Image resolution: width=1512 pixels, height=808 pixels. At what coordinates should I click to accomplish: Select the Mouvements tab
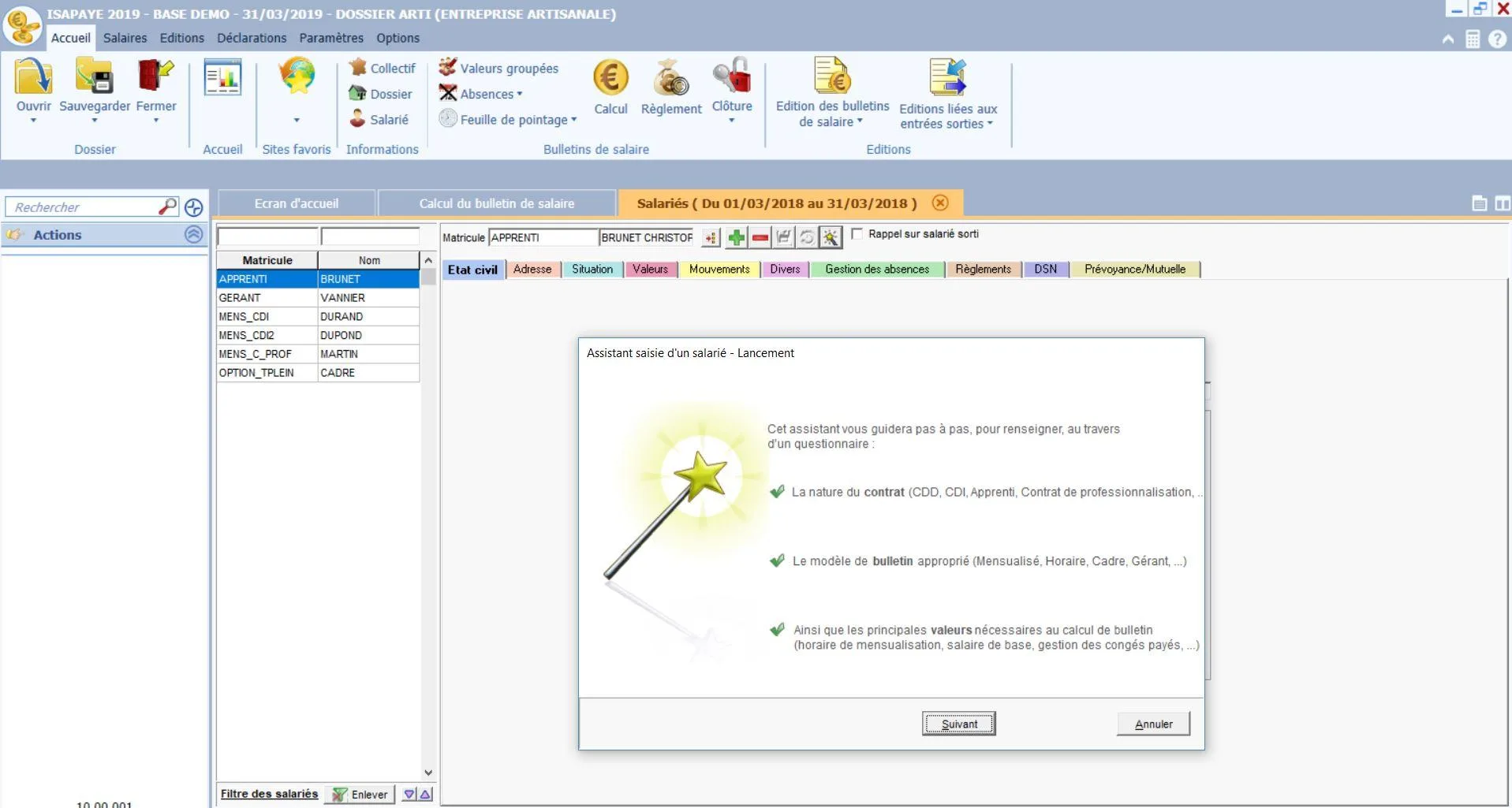pos(719,269)
